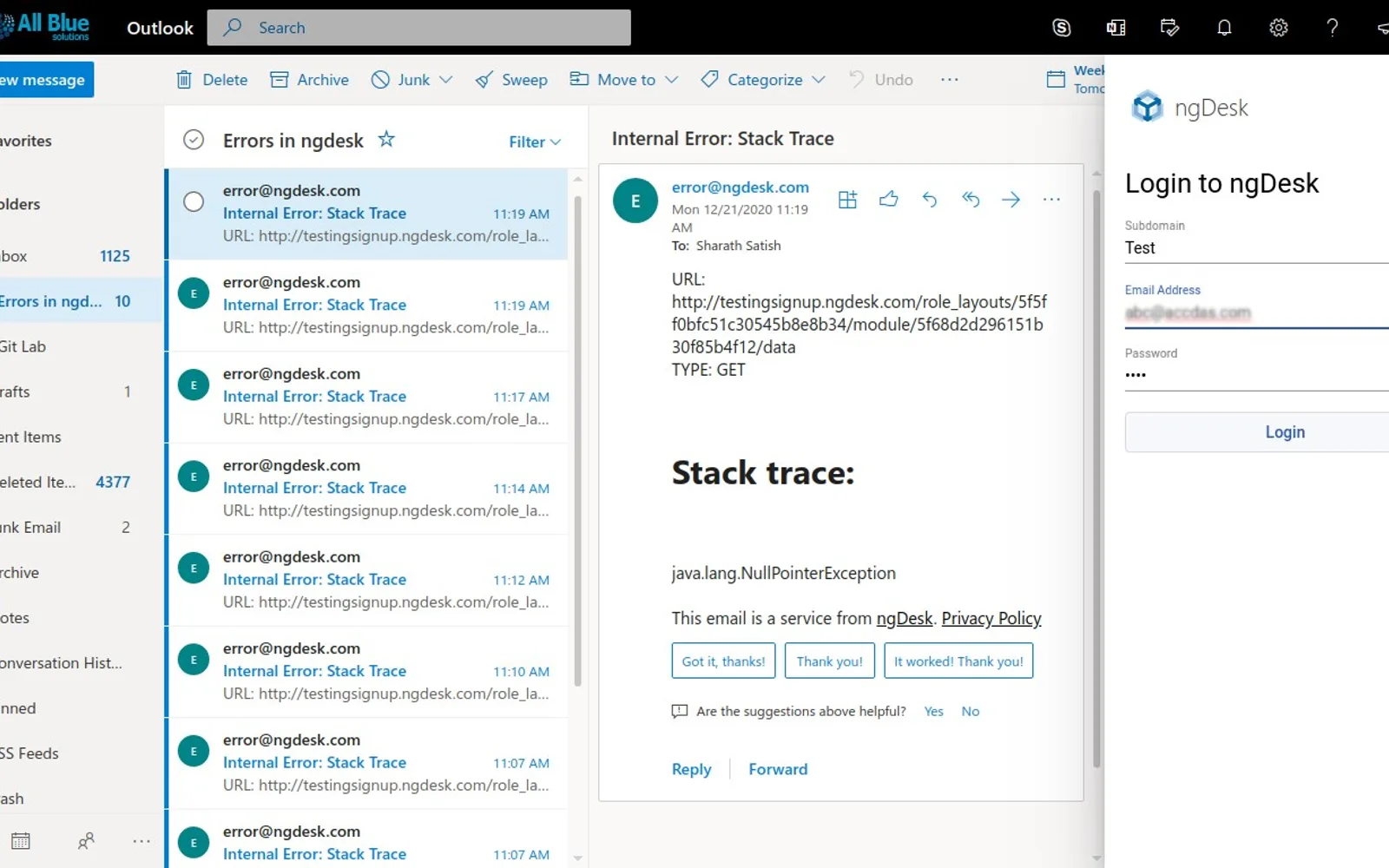Click the Forward arrow icon in message header

[1010, 200]
